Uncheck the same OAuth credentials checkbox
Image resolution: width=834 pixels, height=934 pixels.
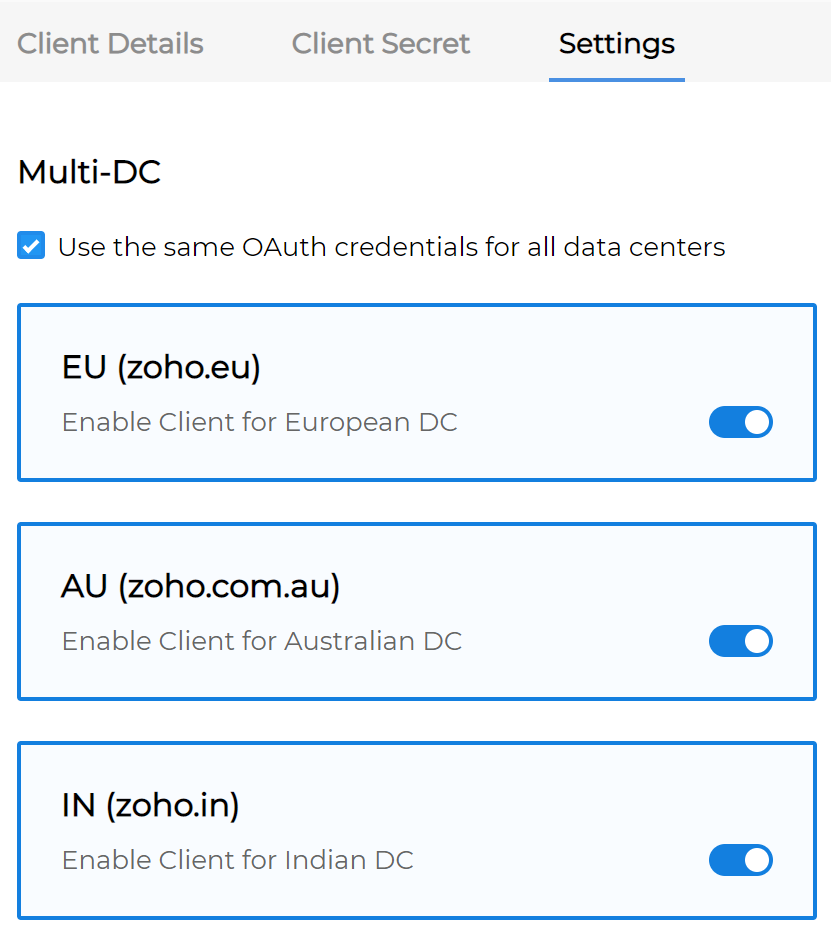pyautogui.click(x=32, y=246)
